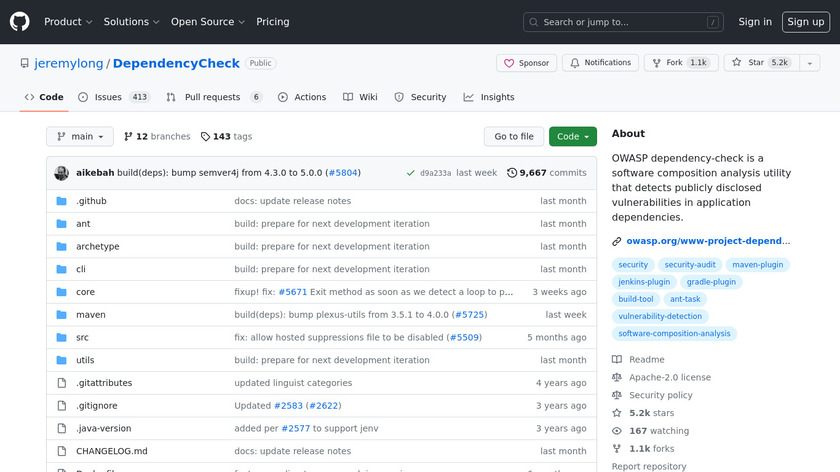Open the Insights tab

(489, 97)
